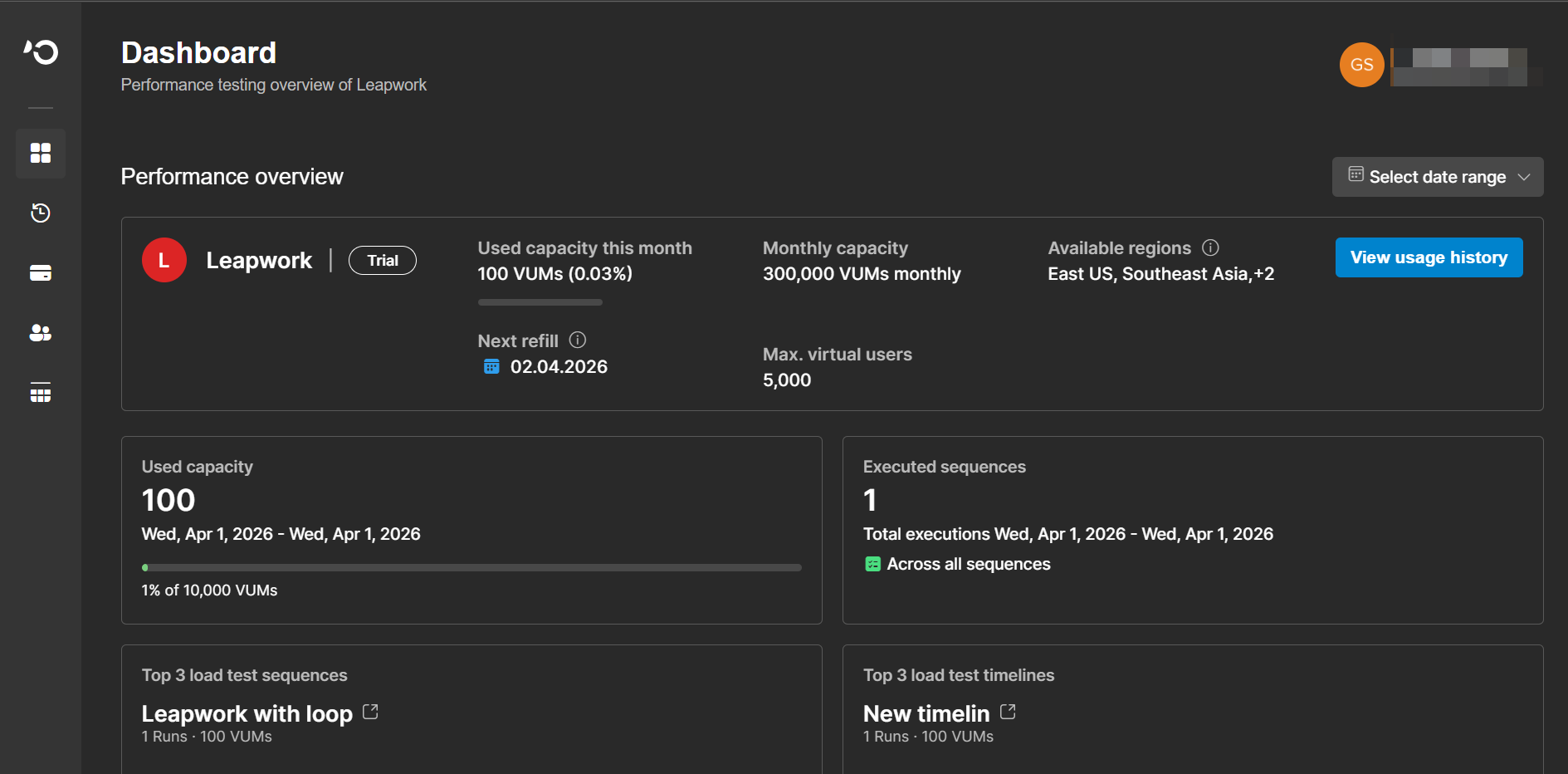Open the Leapwork with loop sequence

(x=247, y=713)
